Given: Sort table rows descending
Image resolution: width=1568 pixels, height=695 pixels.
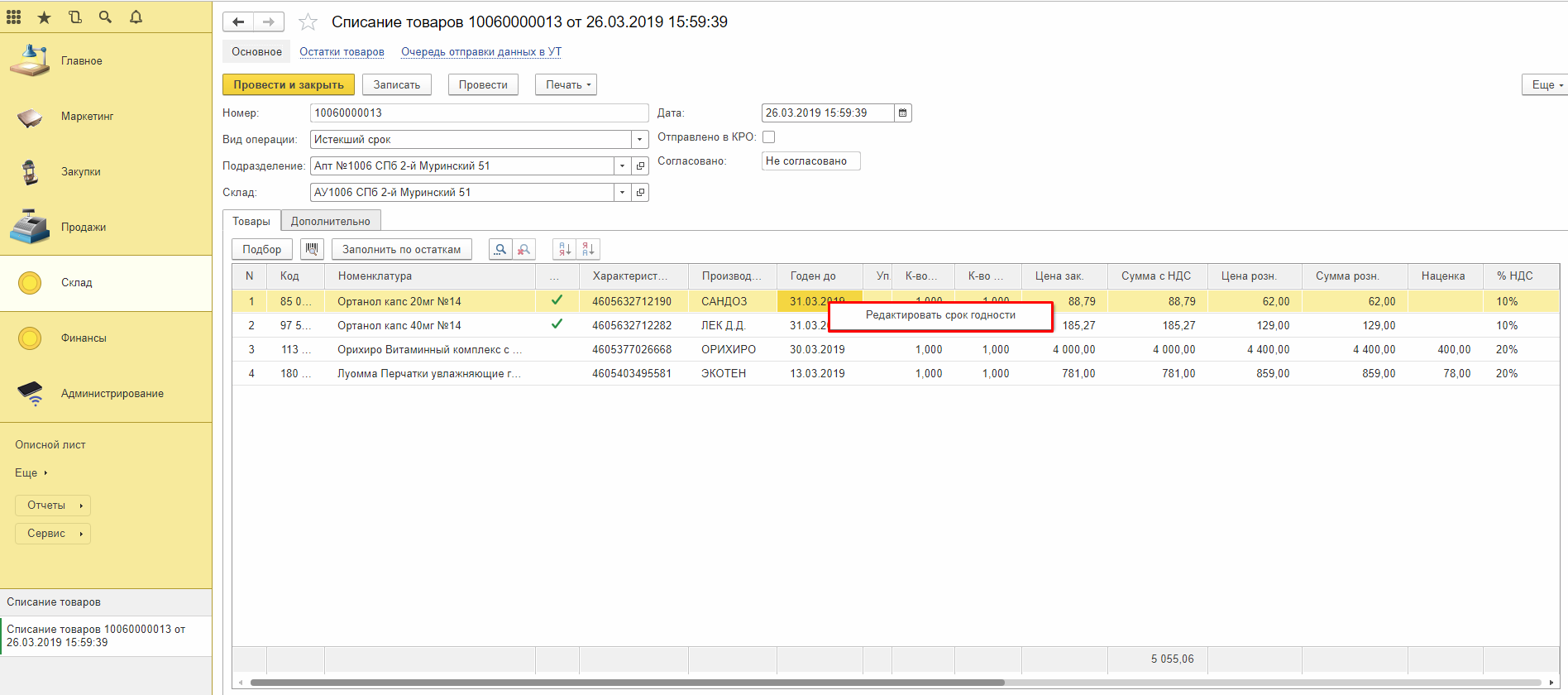Looking at the screenshot, I should (588, 249).
